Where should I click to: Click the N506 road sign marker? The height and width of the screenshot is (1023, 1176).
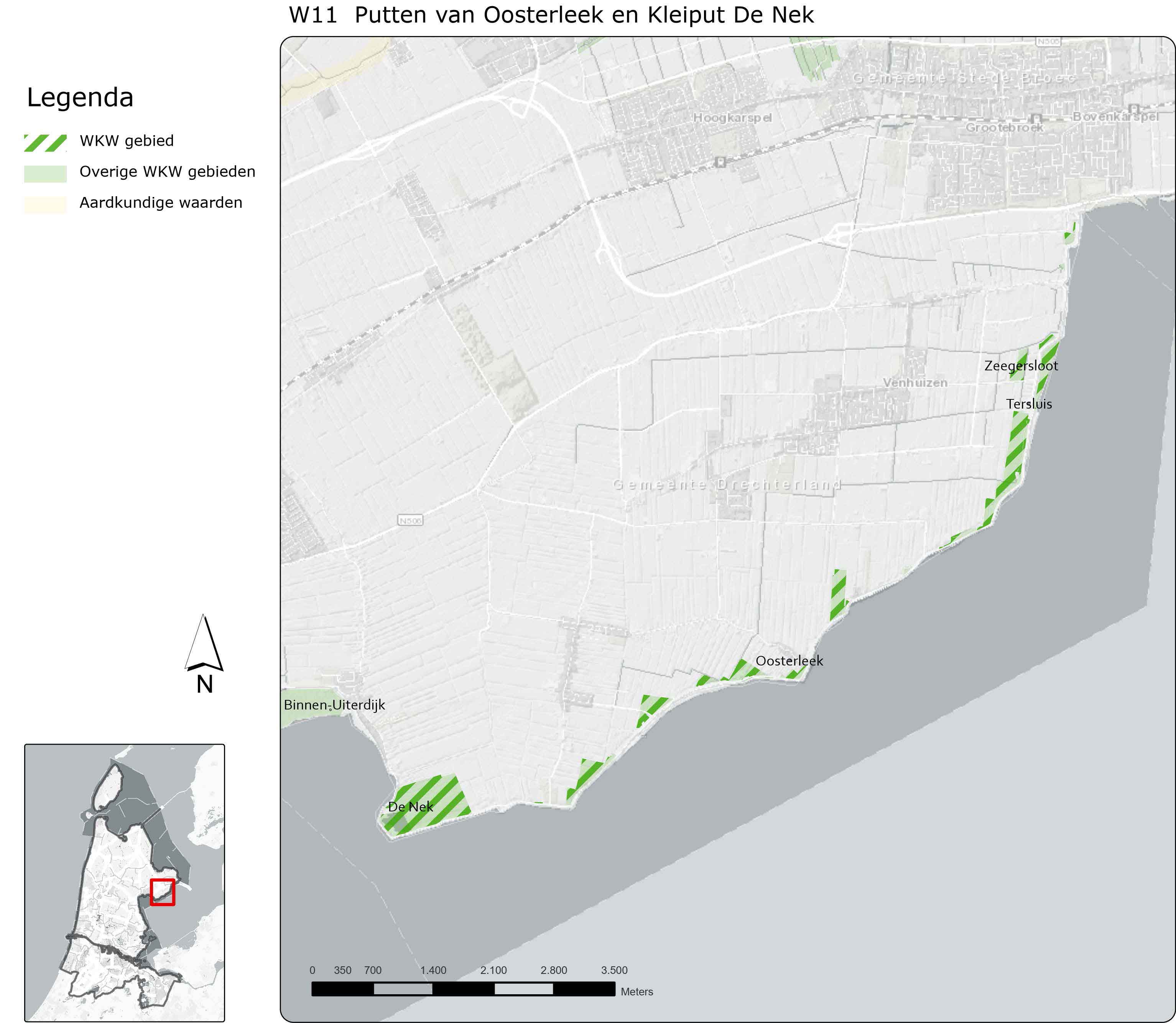(x=410, y=521)
